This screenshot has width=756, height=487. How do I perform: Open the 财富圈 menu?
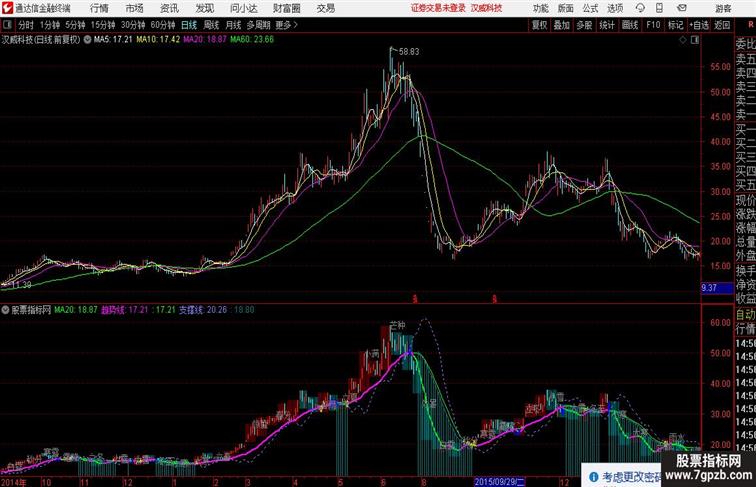[x=286, y=8]
